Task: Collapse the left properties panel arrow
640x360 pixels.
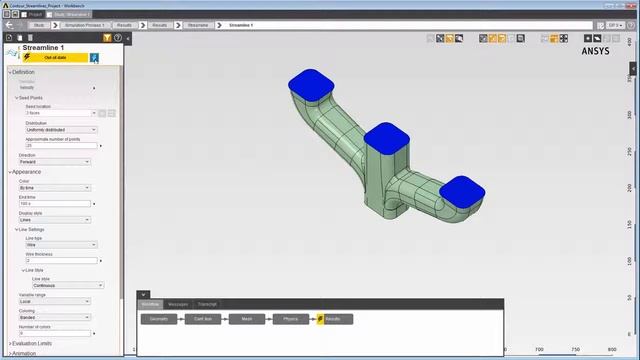Action: tap(128, 38)
